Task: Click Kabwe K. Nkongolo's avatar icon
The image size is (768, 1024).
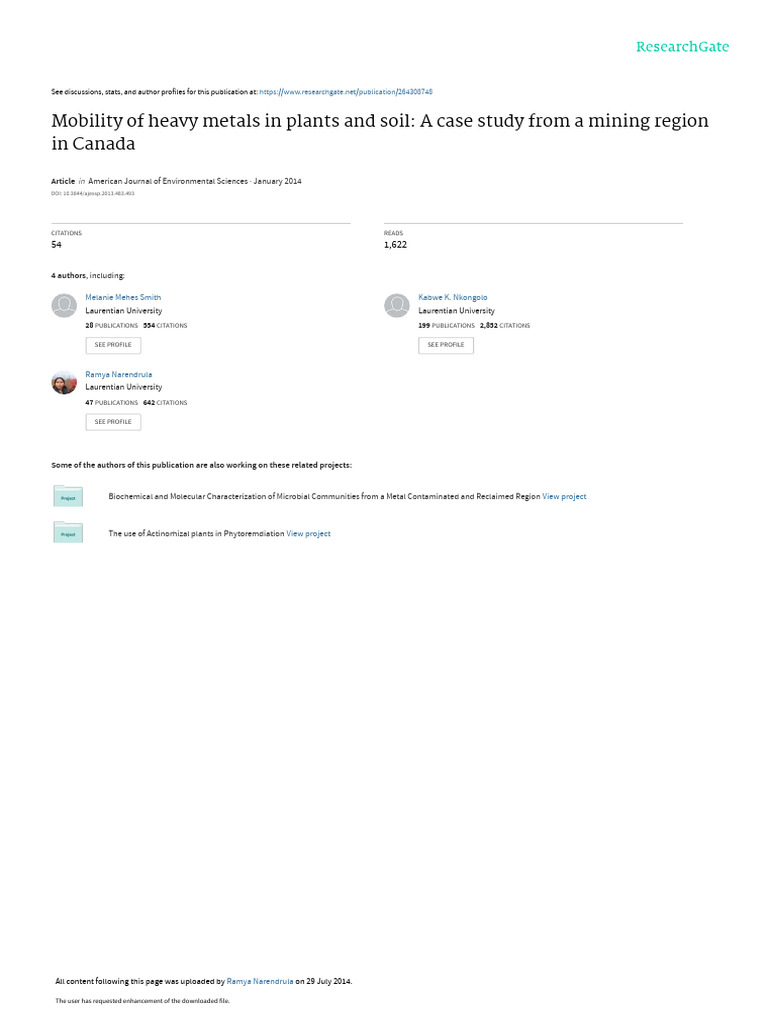Action: 396,306
